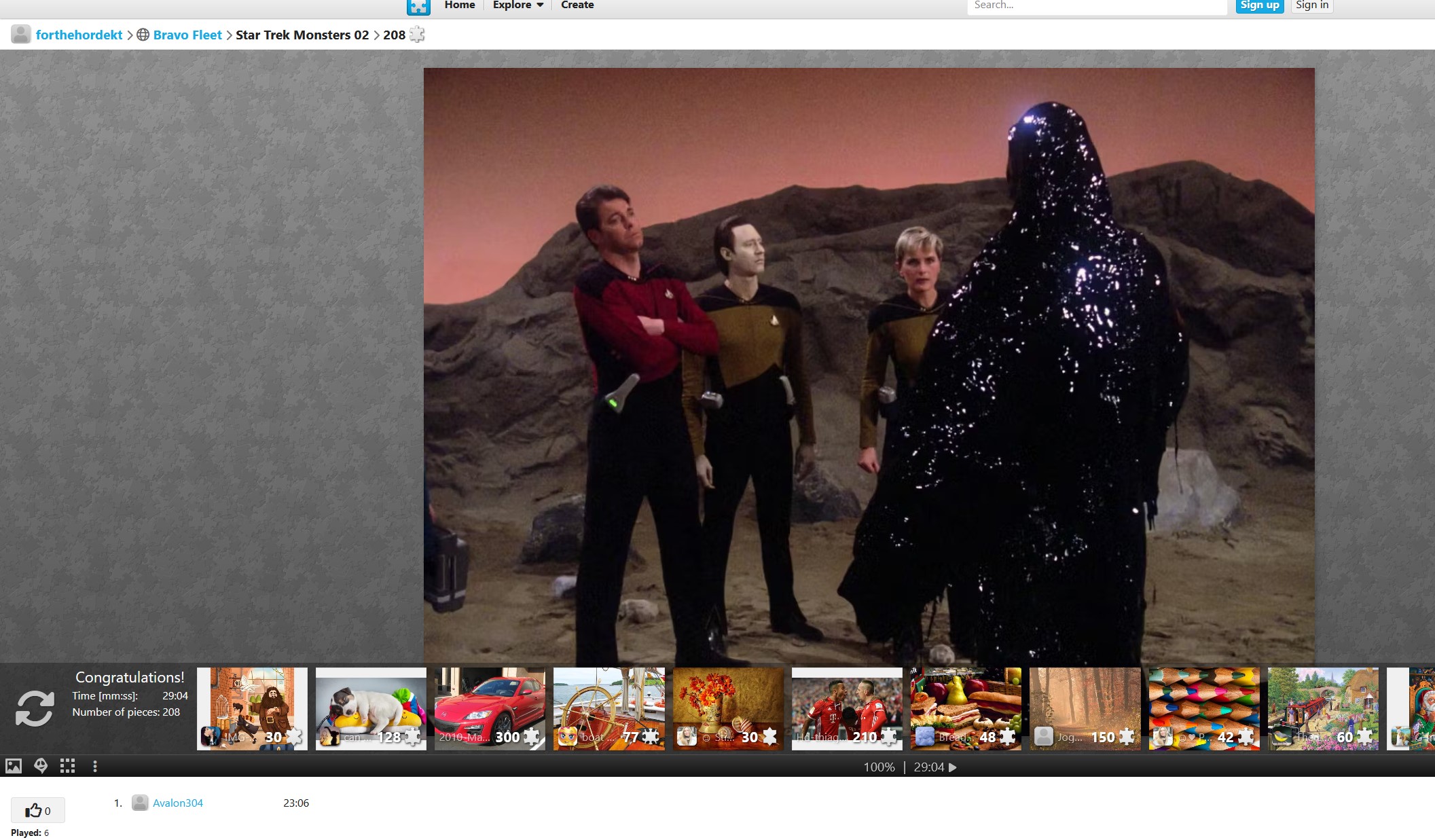This screenshot has height=840, width=1435.
Task: Restart the puzzle with refresh arrows icon
Action: pos(35,708)
